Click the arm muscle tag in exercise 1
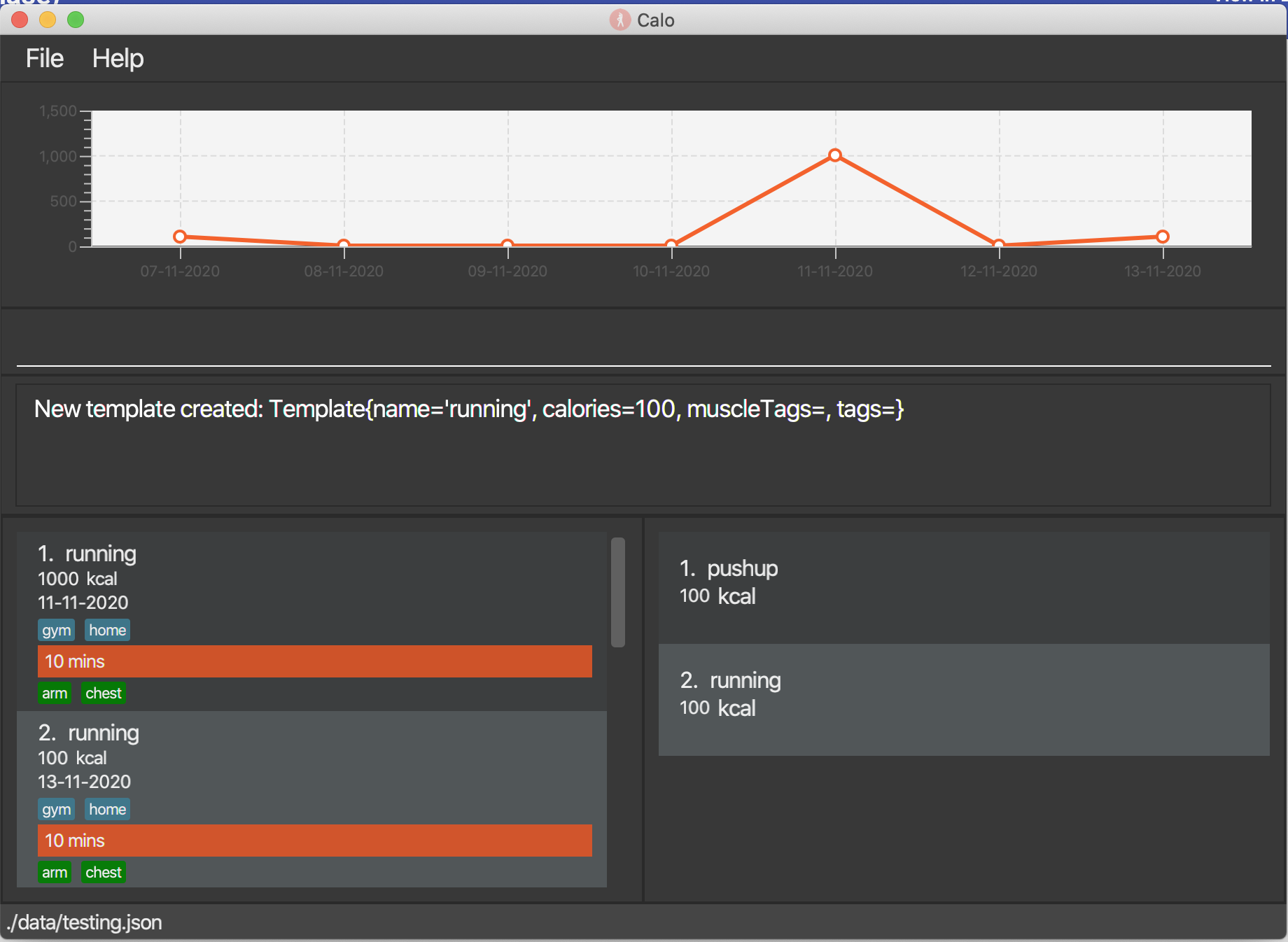This screenshot has width=1288, height=942. click(55, 693)
